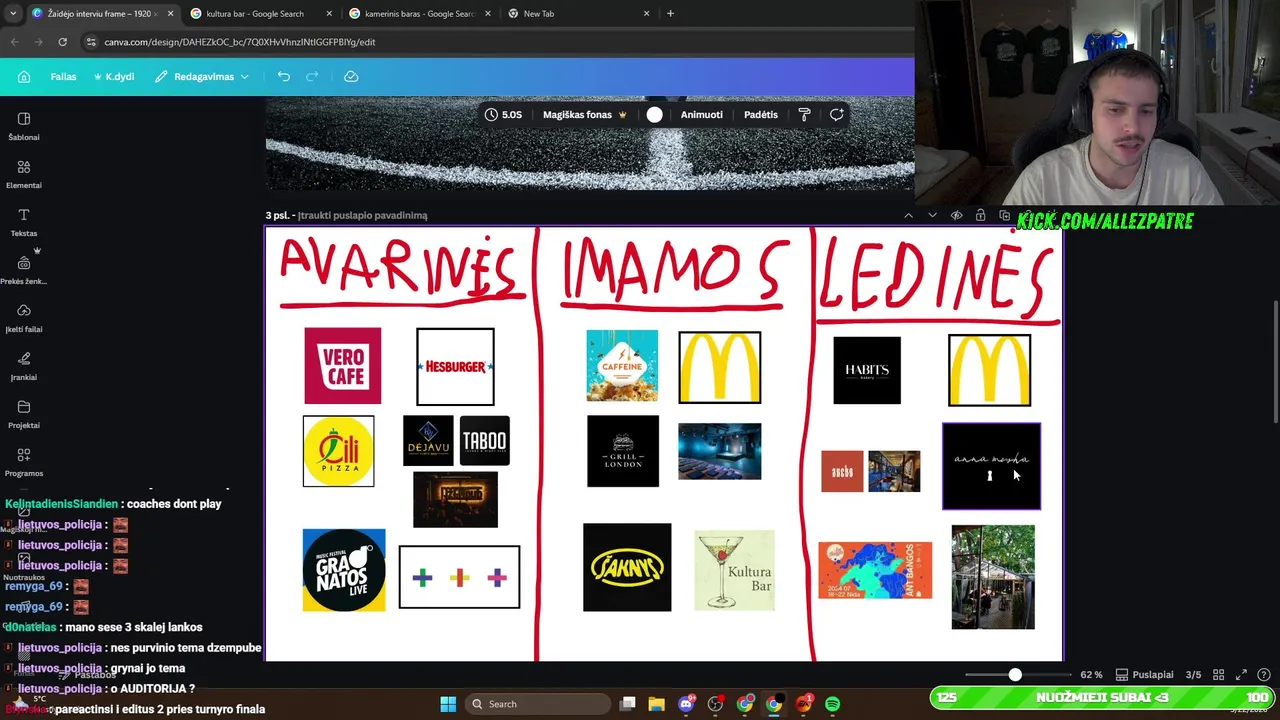Open the Tekstas text panel
The height and width of the screenshot is (720, 1280).
[24, 222]
